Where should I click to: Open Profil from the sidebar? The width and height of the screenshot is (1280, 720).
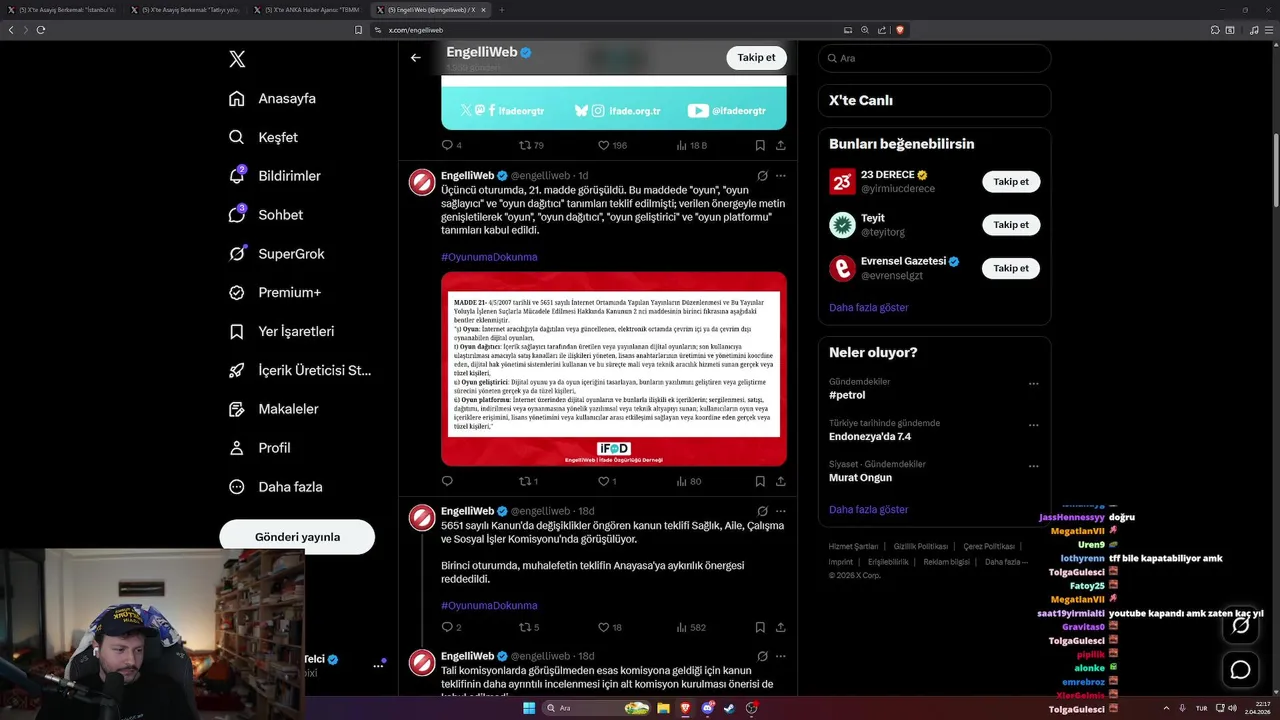tap(260, 448)
